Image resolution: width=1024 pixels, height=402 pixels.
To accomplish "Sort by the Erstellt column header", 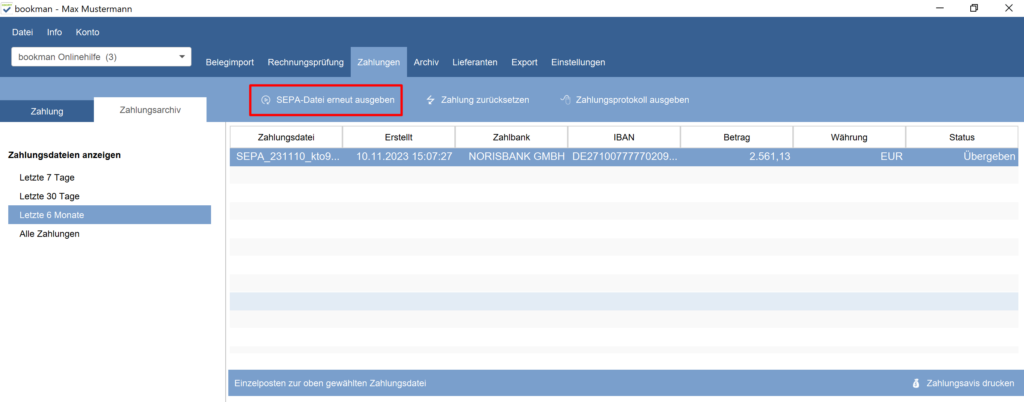I will tap(398, 138).
